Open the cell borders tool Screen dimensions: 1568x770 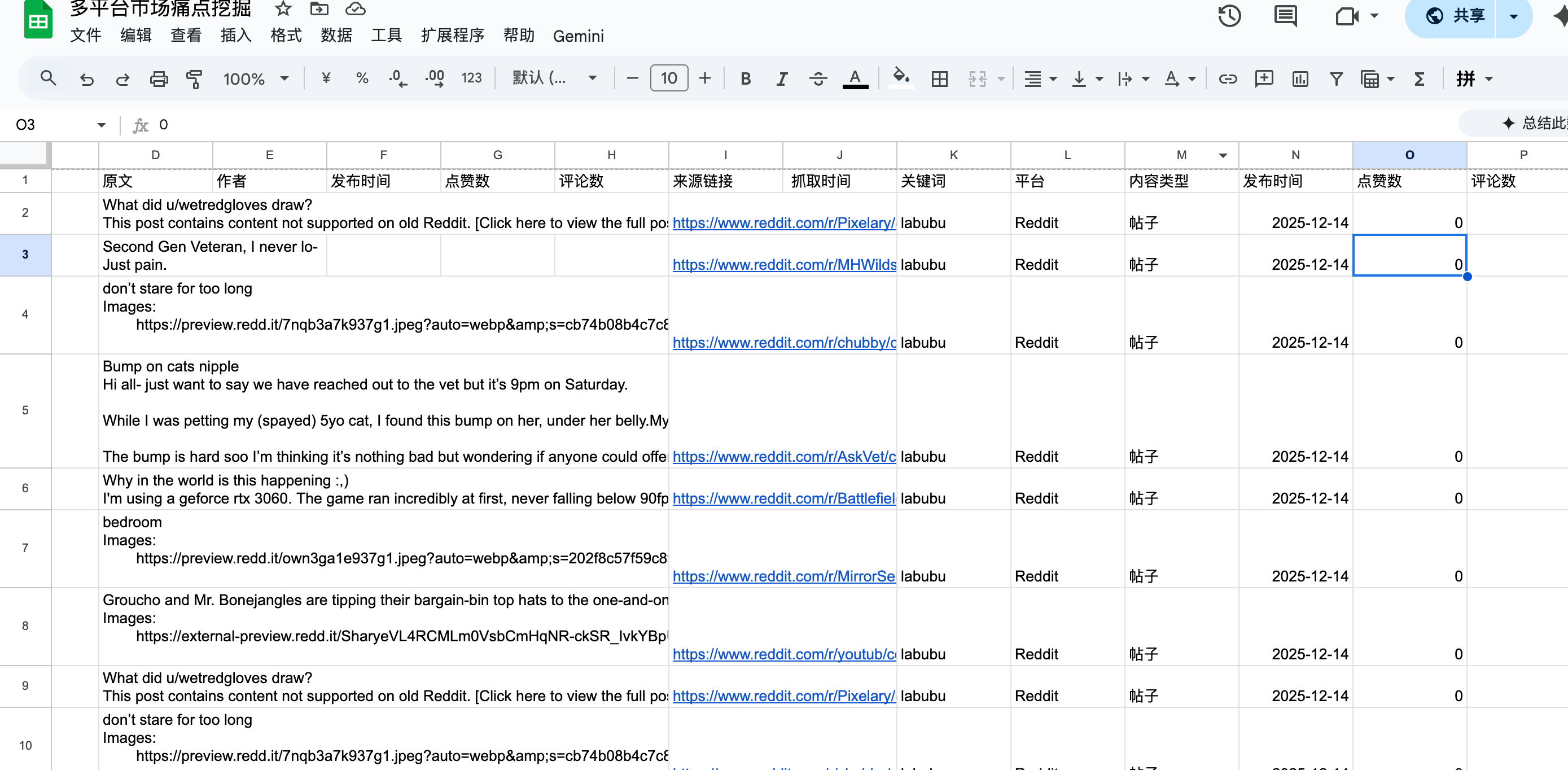(x=939, y=78)
